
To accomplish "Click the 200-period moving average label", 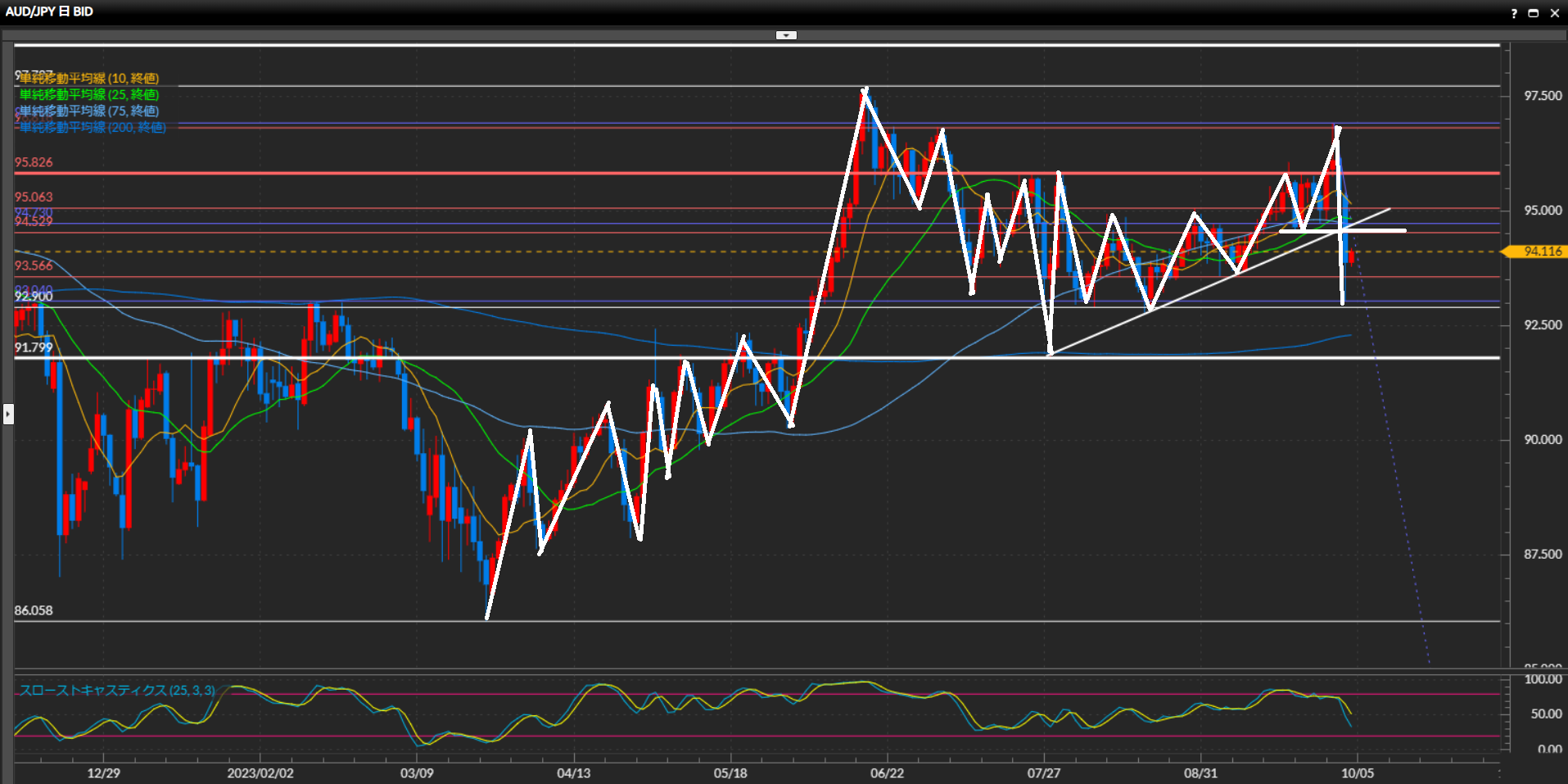I will coord(93,128).
